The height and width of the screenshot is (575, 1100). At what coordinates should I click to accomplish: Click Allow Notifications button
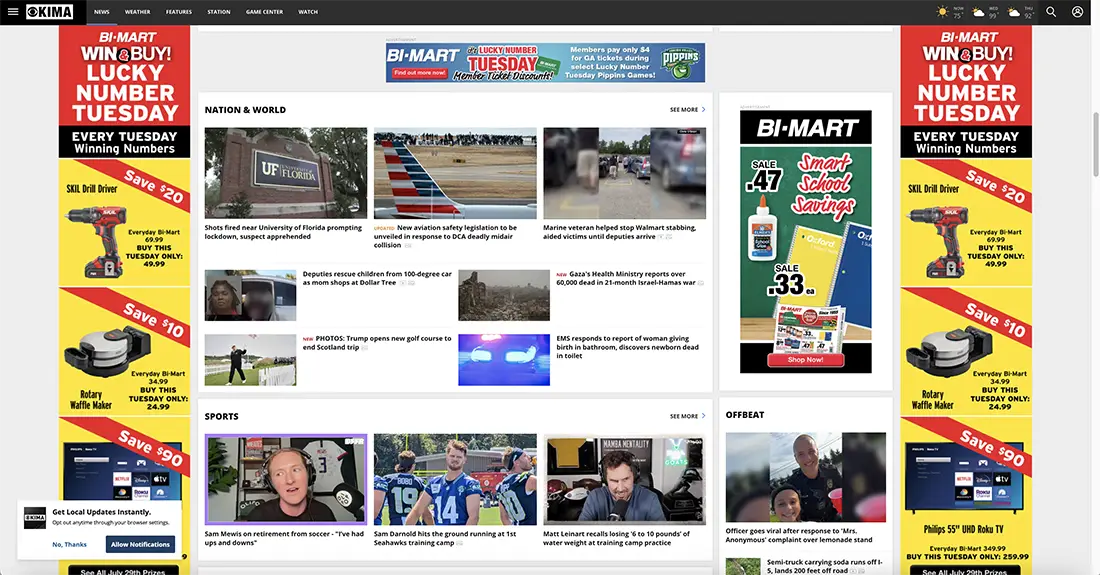140,544
